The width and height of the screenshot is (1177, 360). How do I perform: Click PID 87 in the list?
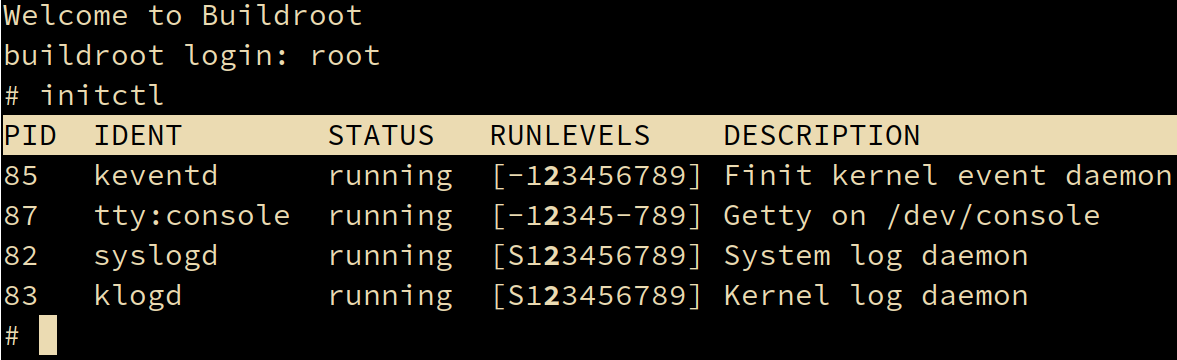tap(21, 216)
